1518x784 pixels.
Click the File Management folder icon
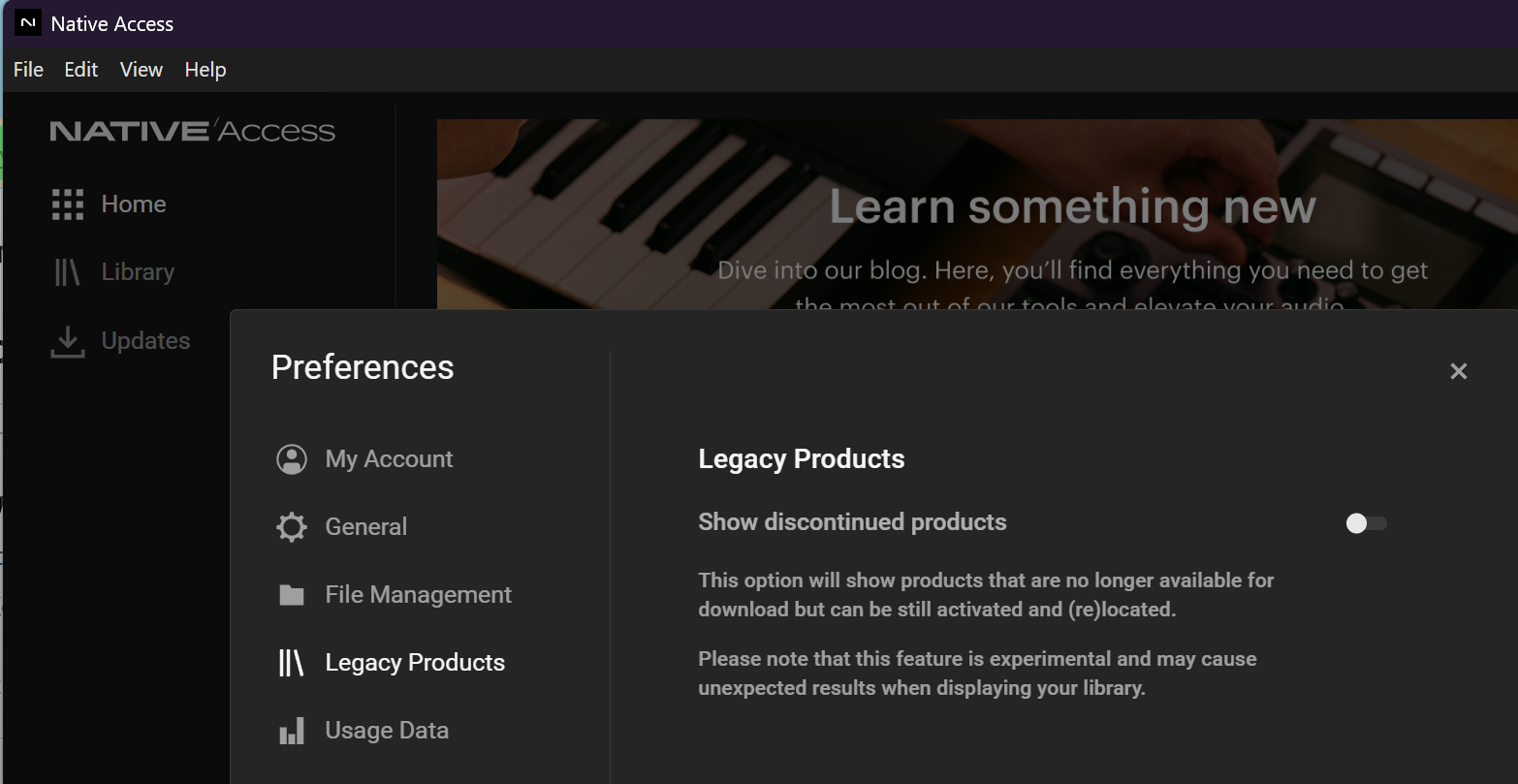pyautogui.click(x=292, y=595)
